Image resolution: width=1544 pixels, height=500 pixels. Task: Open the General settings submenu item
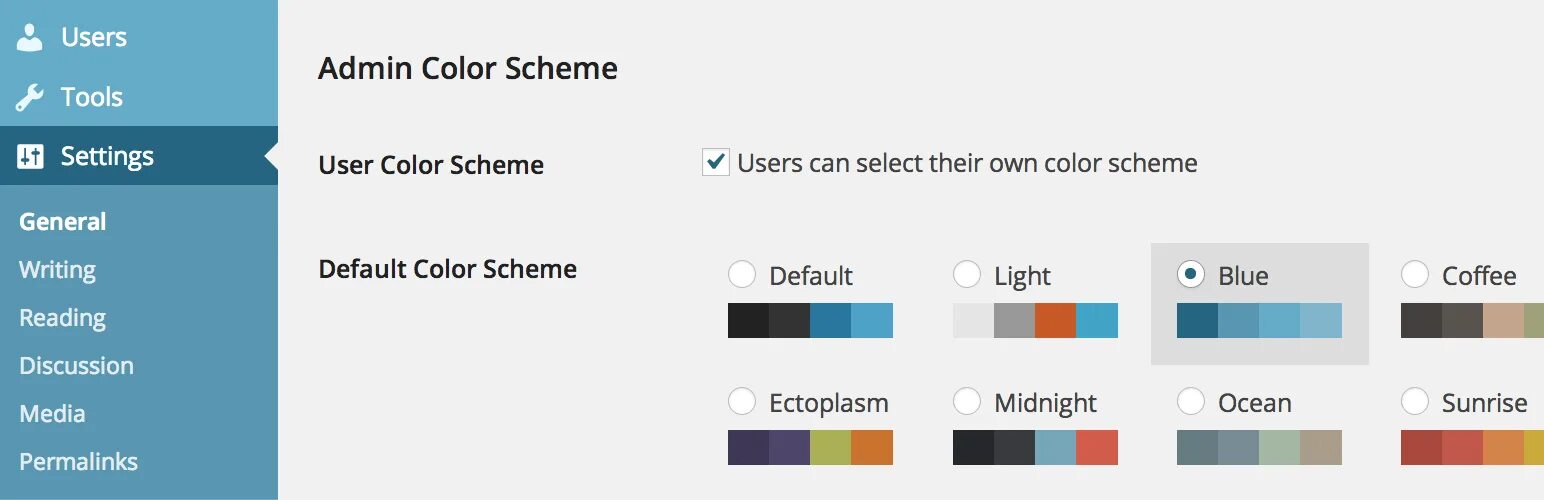62,222
